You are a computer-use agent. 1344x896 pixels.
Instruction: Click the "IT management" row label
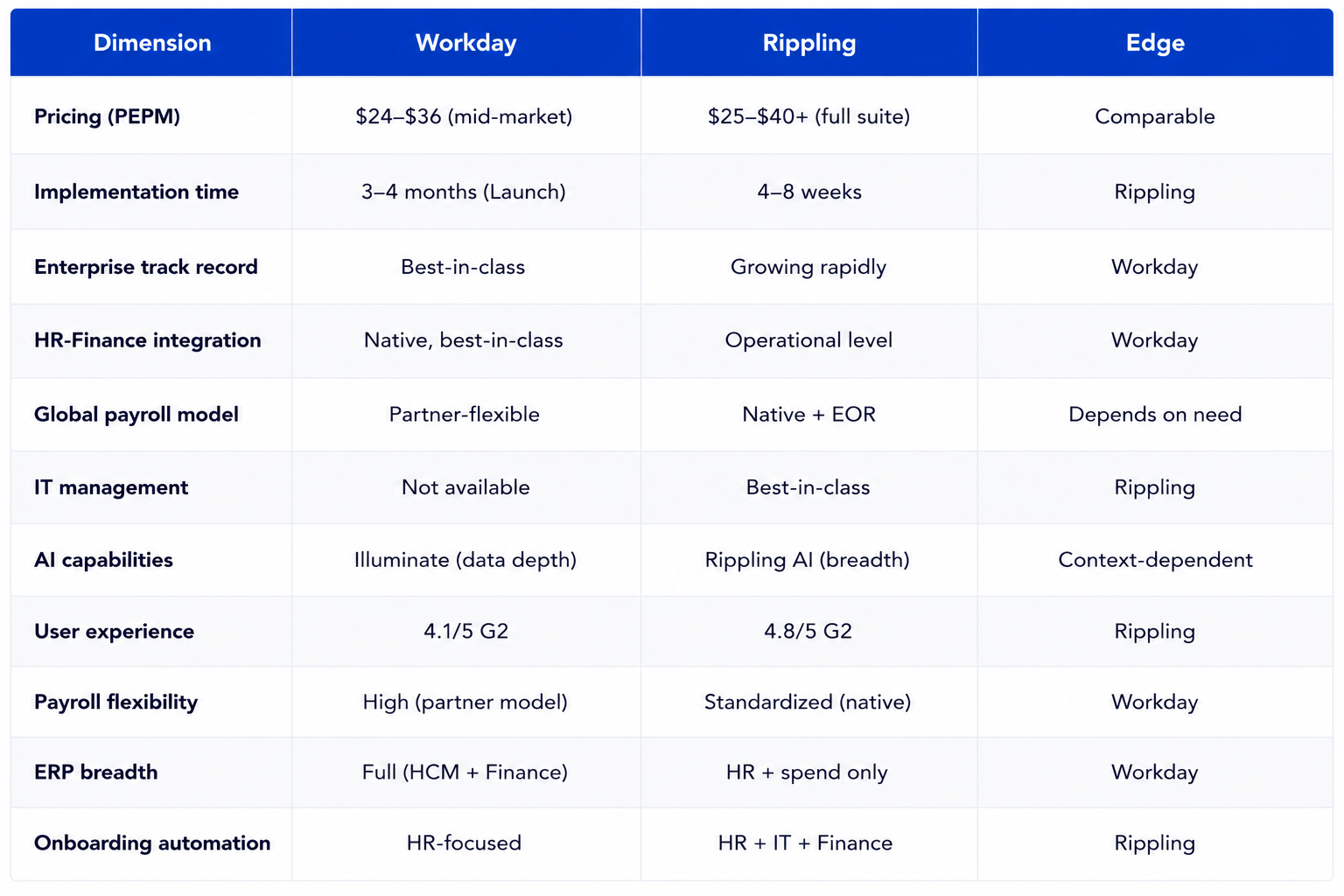pos(111,487)
